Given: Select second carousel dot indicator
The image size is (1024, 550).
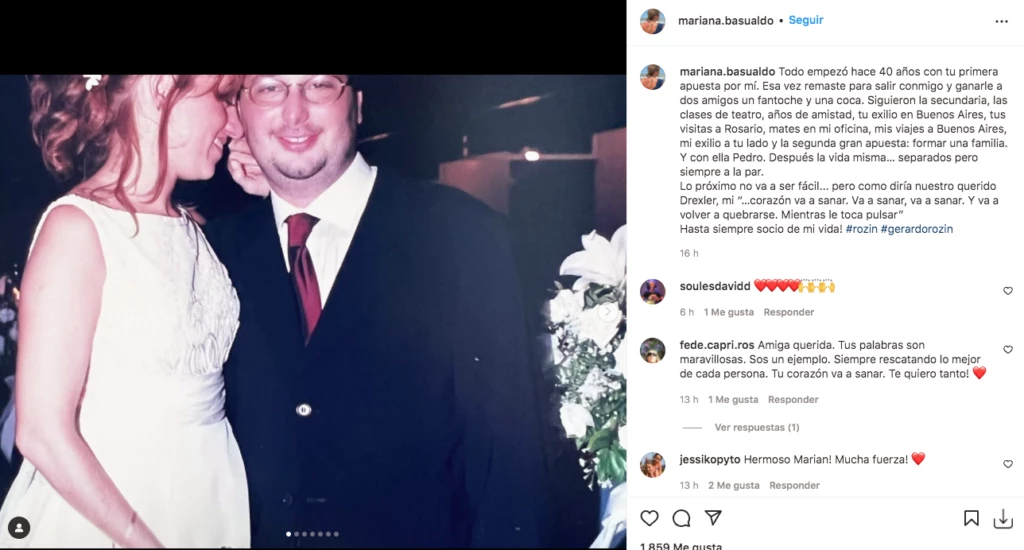Looking at the screenshot, I should pyautogui.click(x=296, y=534).
